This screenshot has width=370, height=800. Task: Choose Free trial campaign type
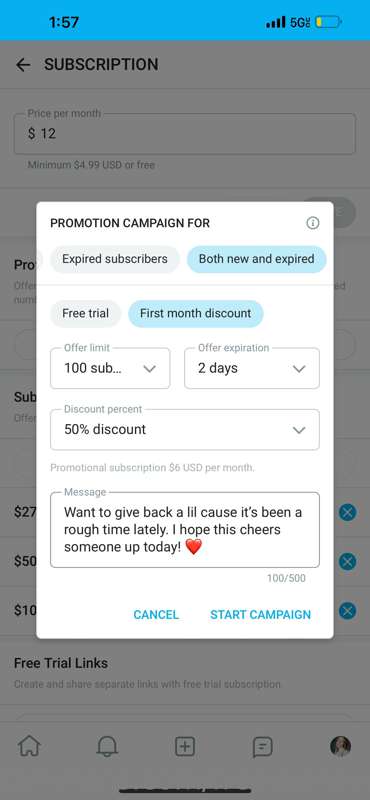pyautogui.click(x=85, y=313)
